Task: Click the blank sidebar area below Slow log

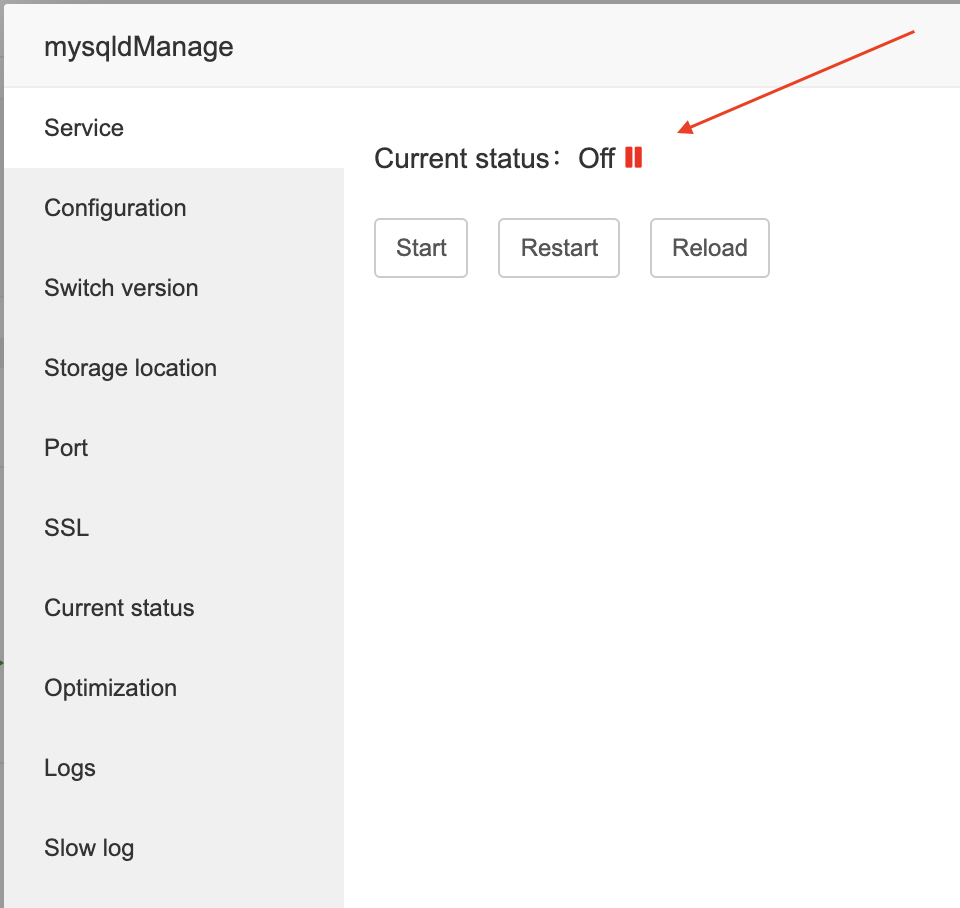Action: click(x=170, y=892)
